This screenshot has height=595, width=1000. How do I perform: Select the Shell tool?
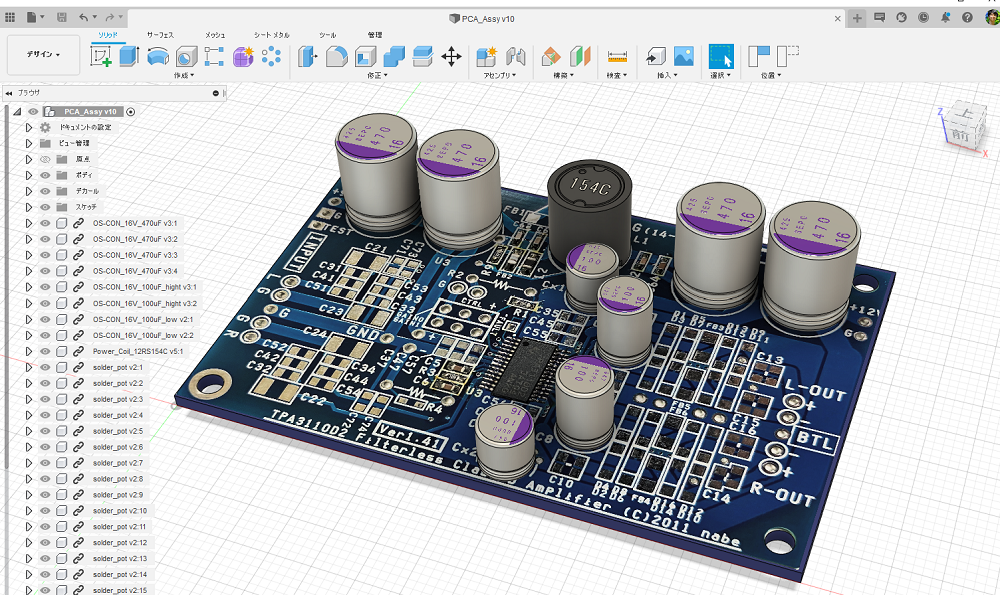365,57
